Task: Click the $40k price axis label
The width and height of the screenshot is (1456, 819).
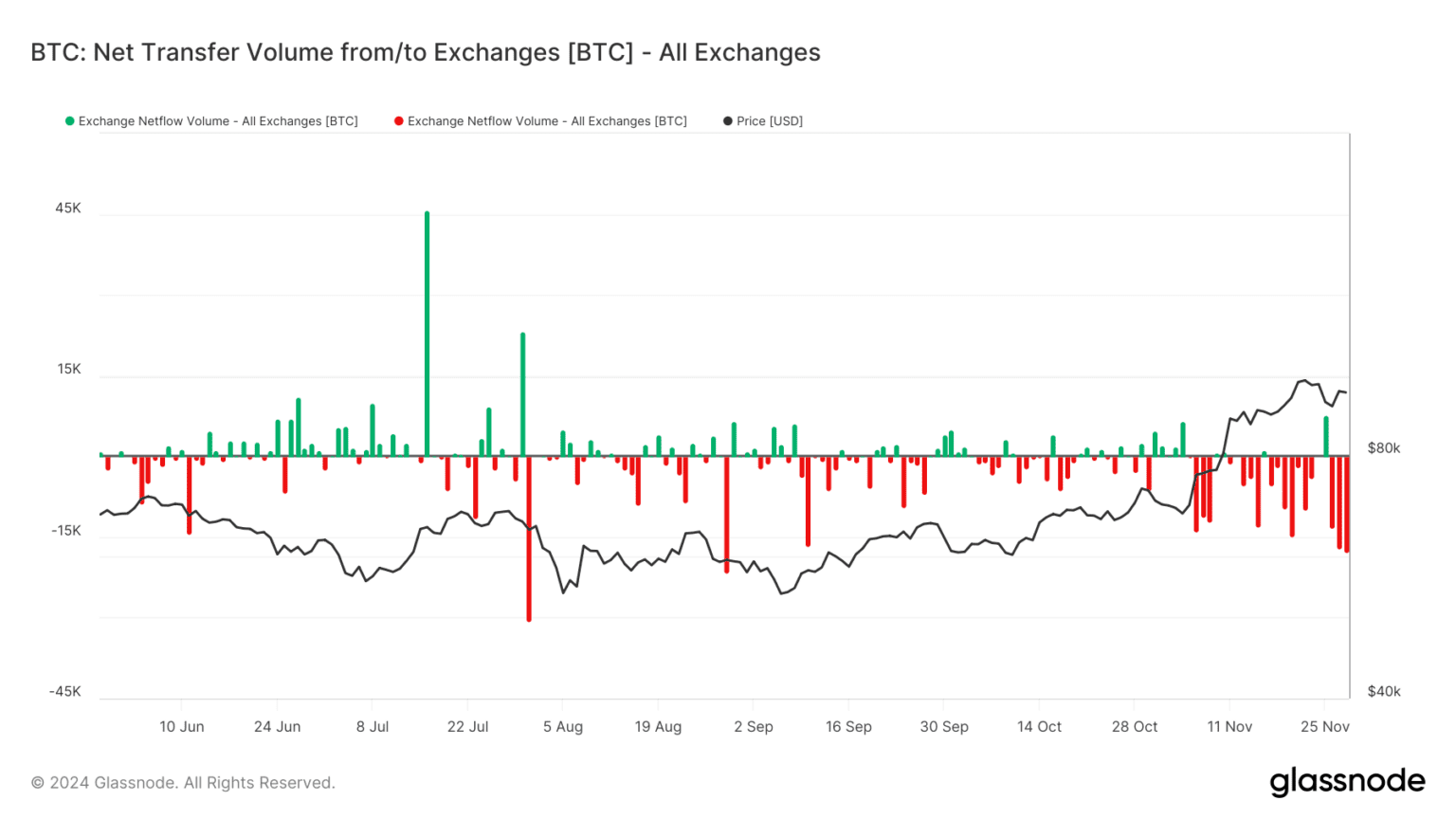Action: click(1383, 692)
